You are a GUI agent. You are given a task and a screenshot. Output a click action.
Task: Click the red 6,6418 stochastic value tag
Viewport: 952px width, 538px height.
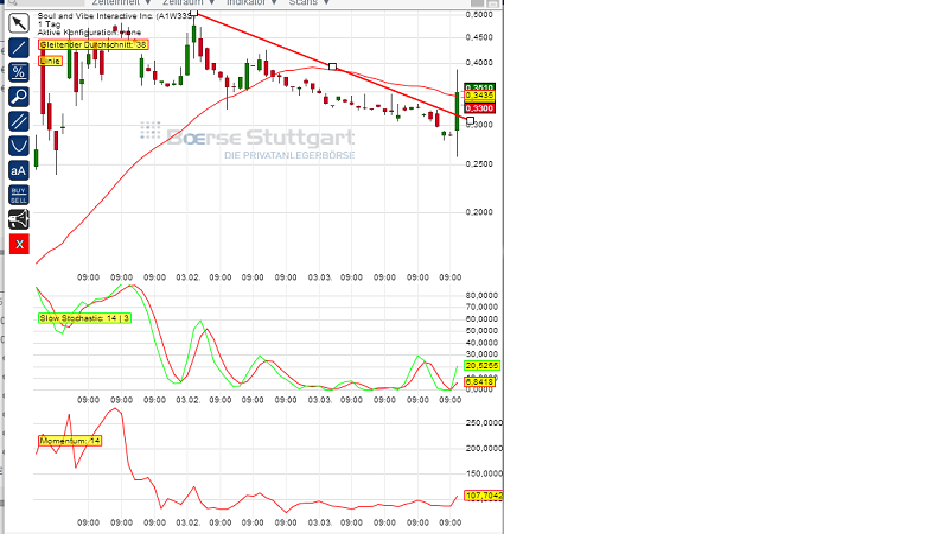tap(480, 382)
